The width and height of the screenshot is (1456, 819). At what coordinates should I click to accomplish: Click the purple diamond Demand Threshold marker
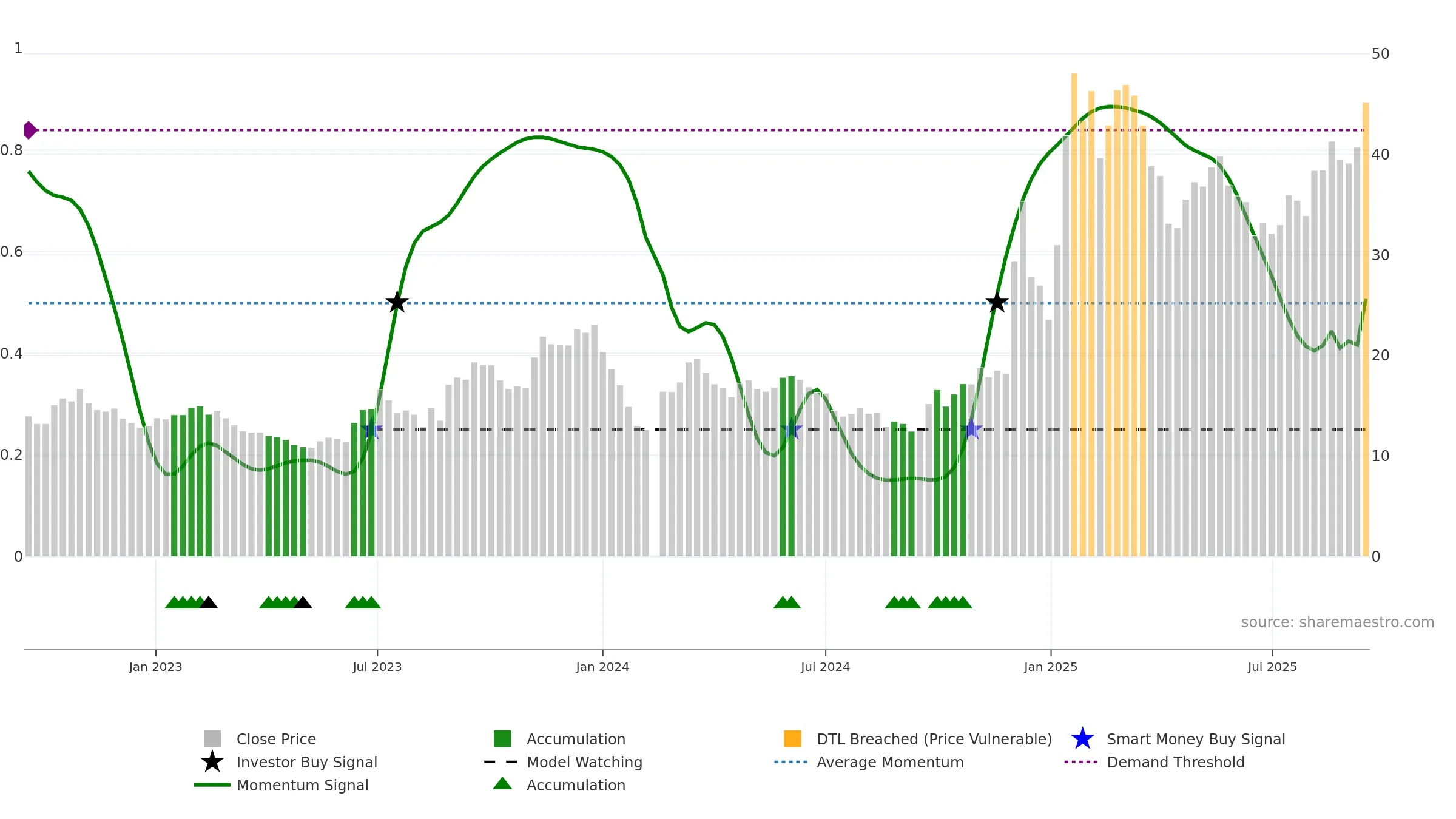30,130
